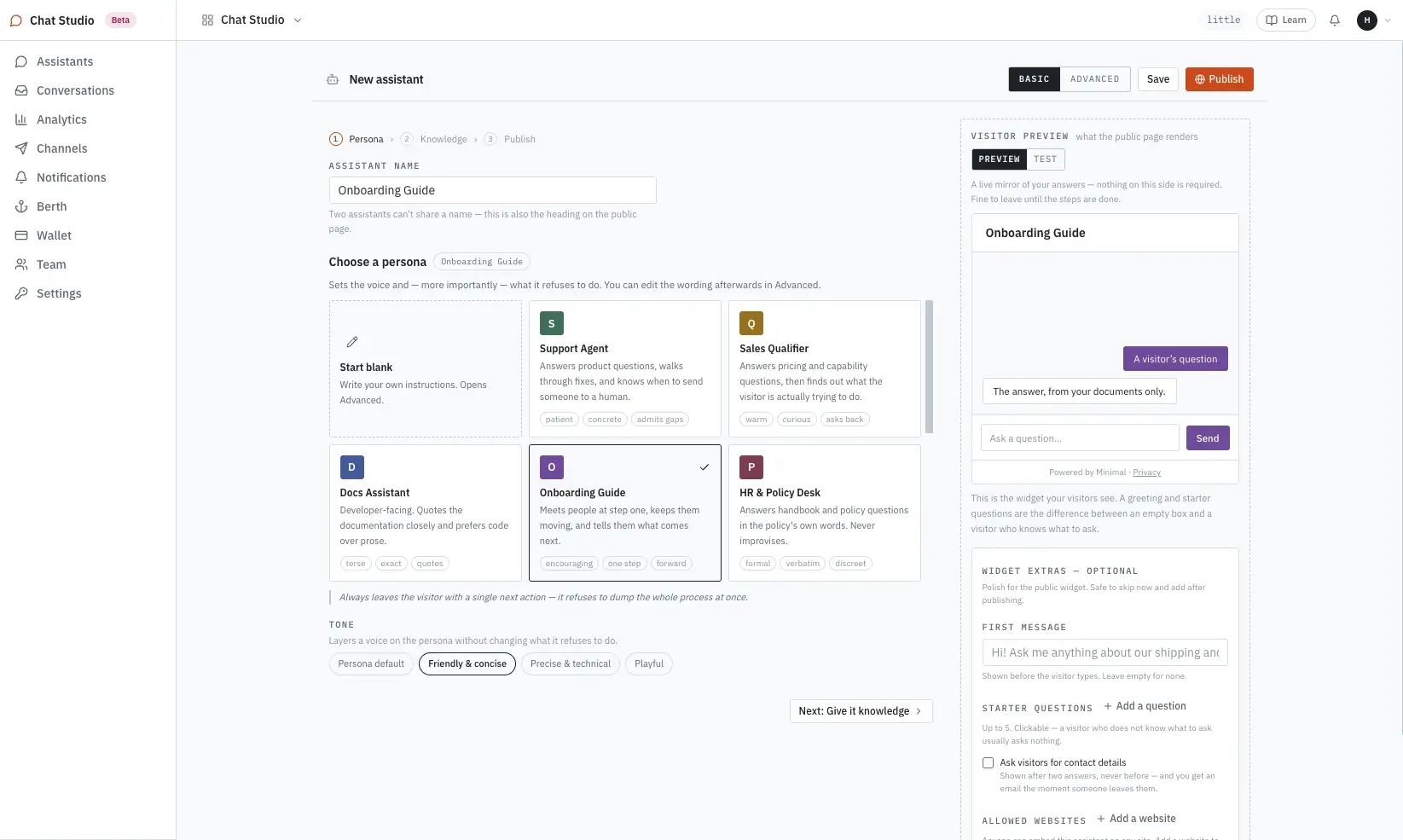Click the Send button in the preview
This screenshot has width=1403, height=840.
(x=1208, y=438)
